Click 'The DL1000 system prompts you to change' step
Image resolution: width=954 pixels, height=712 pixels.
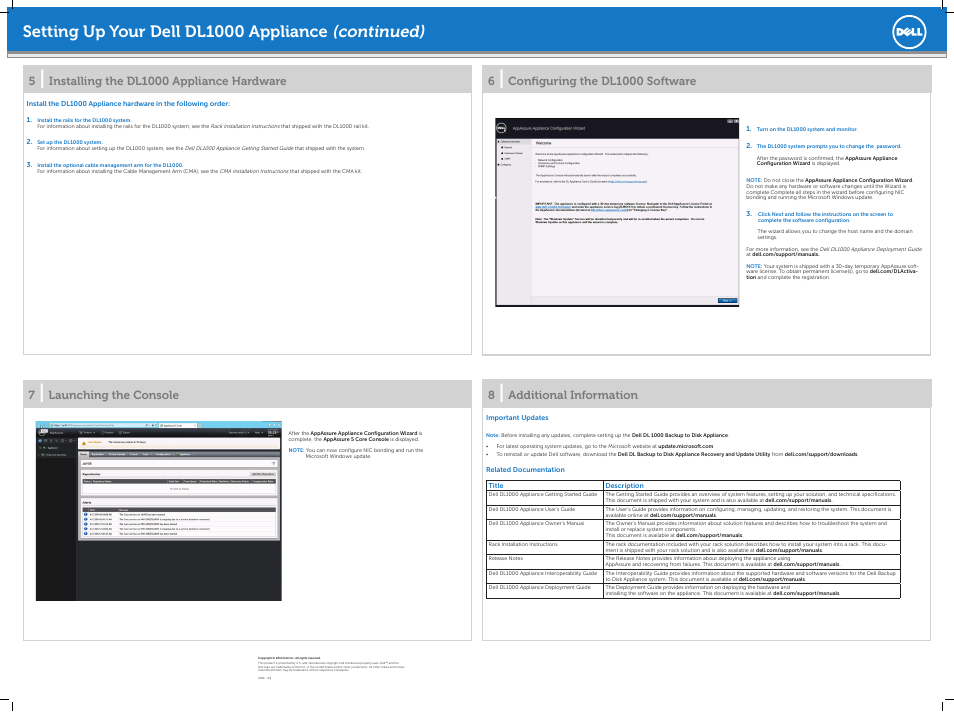829,146
